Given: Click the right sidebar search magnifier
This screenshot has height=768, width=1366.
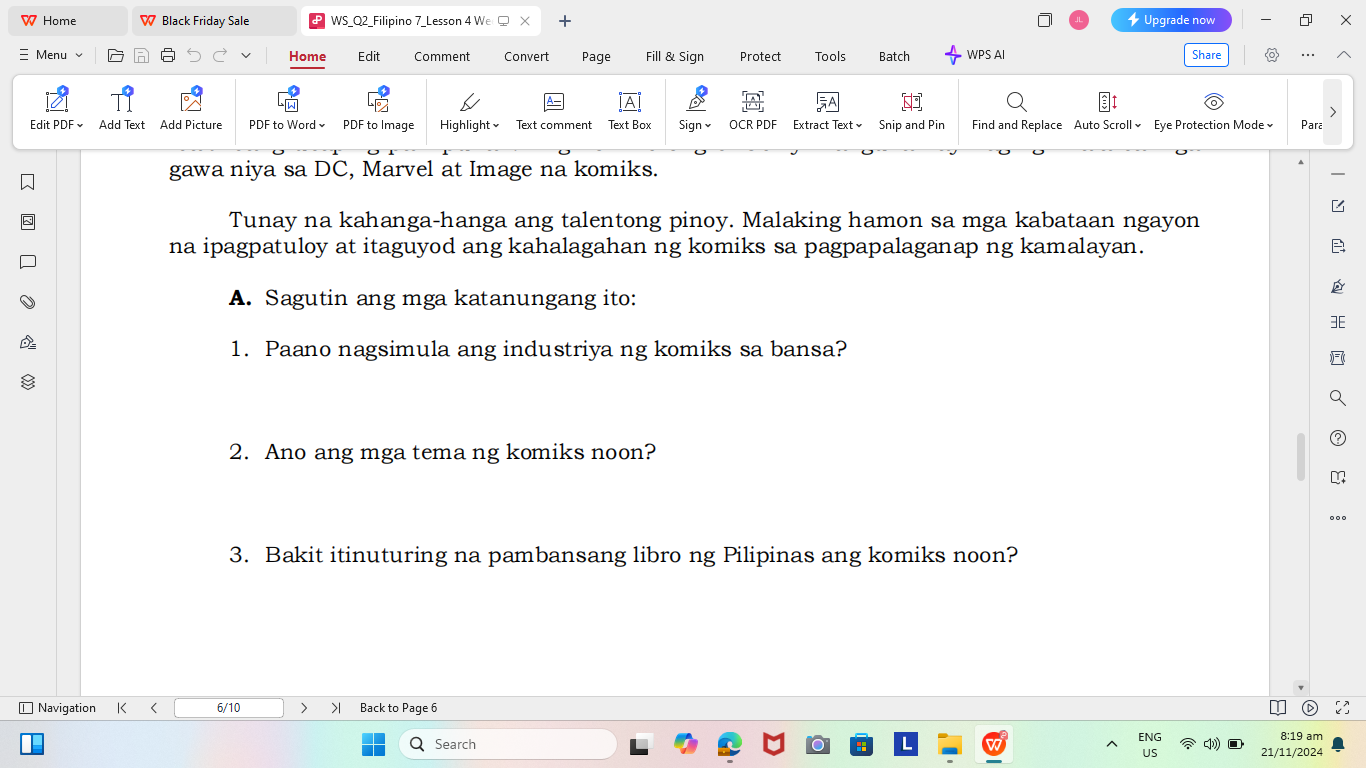Looking at the screenshot, I should point(1338,398).
